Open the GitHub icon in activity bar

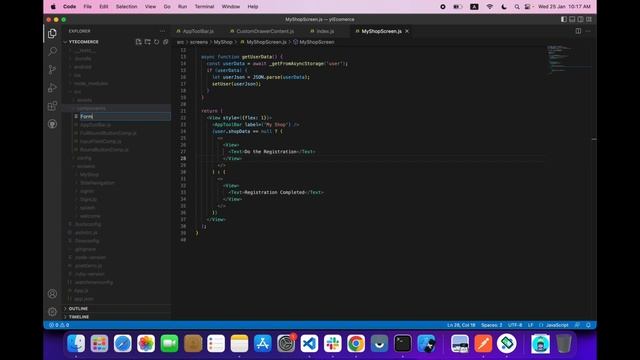[x=52, y=124]
